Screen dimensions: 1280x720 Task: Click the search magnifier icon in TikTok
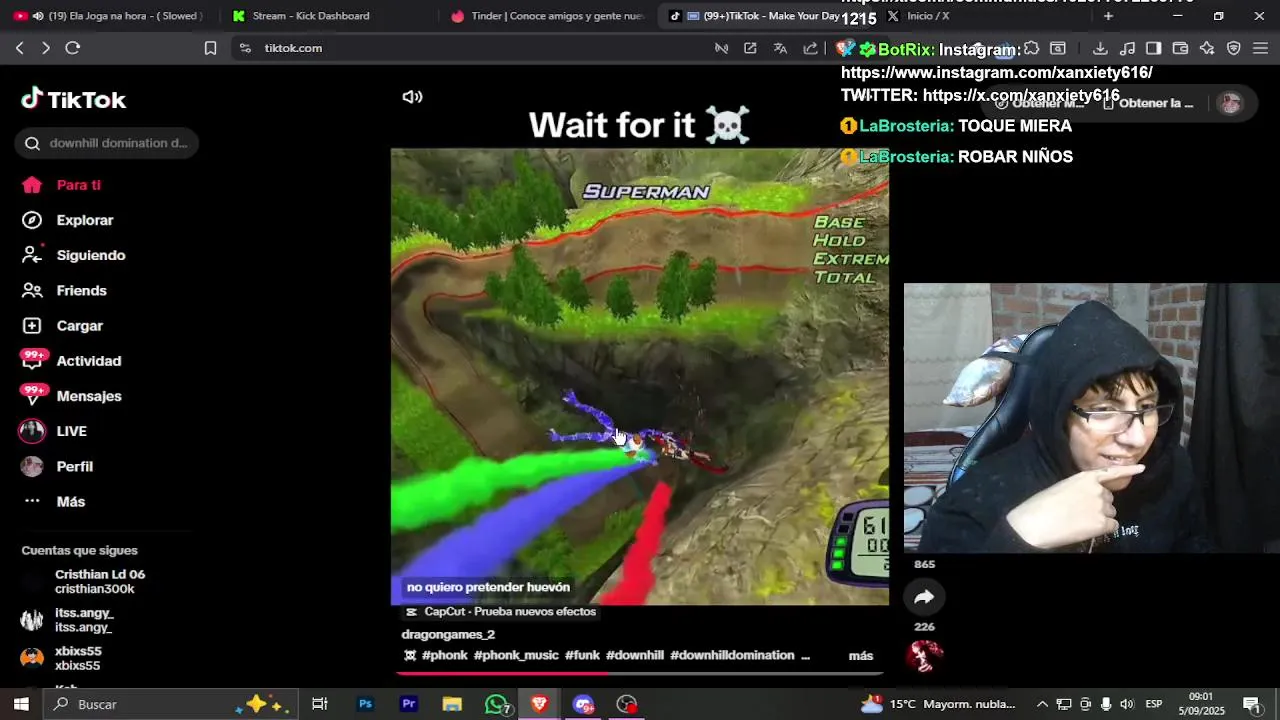click(32, 143)
